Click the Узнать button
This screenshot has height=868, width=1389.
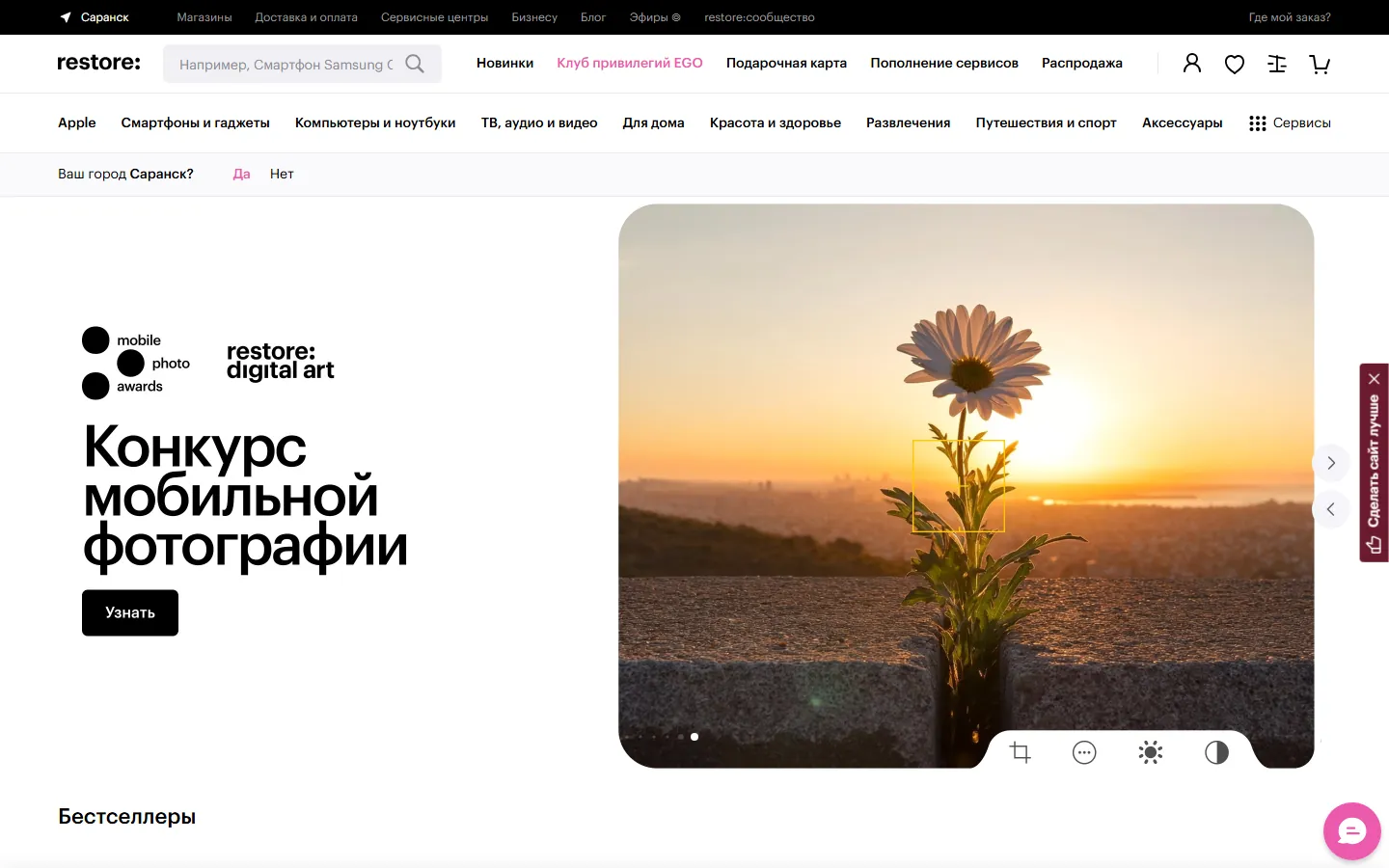[130, 612]
